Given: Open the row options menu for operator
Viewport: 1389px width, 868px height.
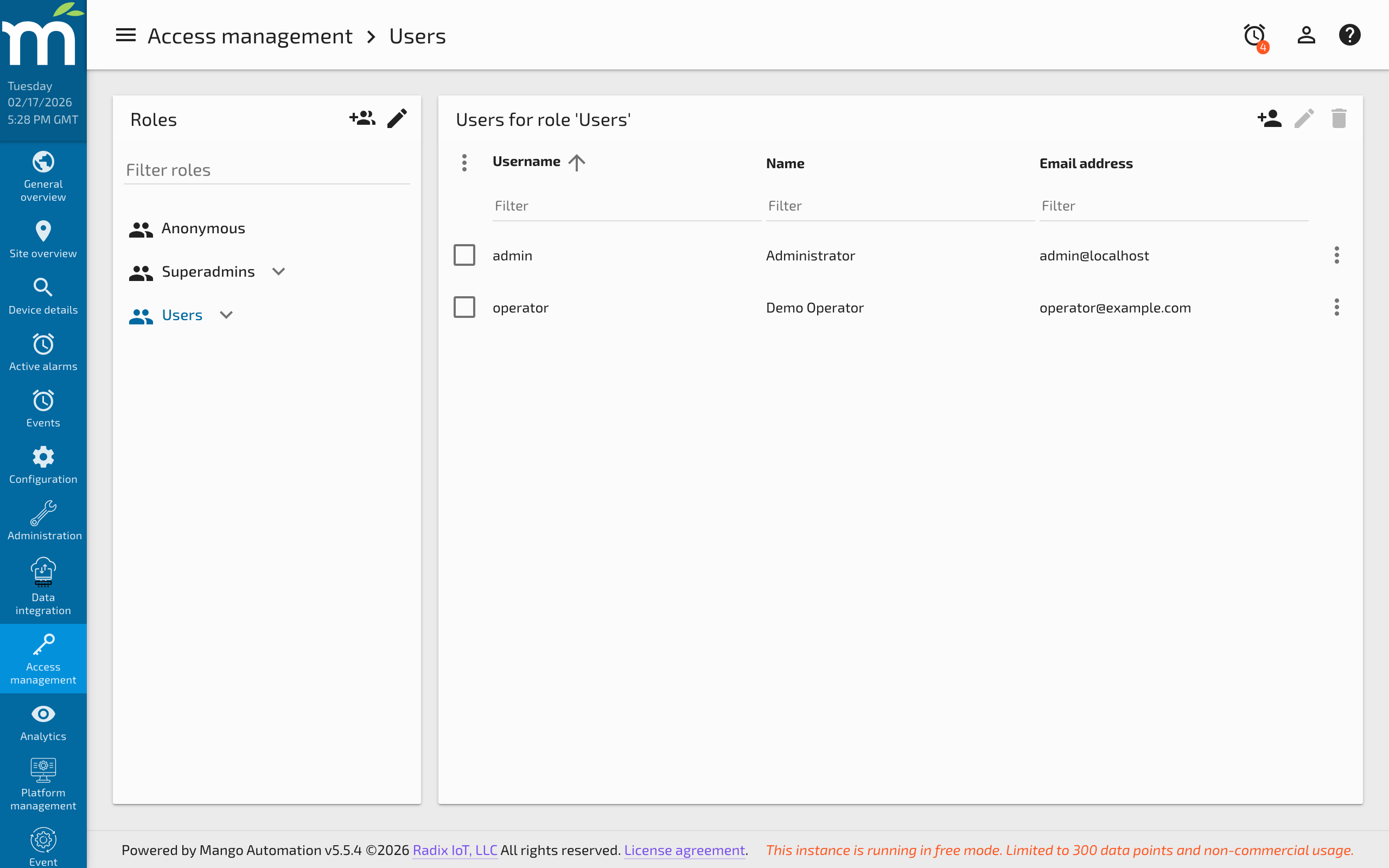Looking at the screenshot, I should pos(1337,307).
